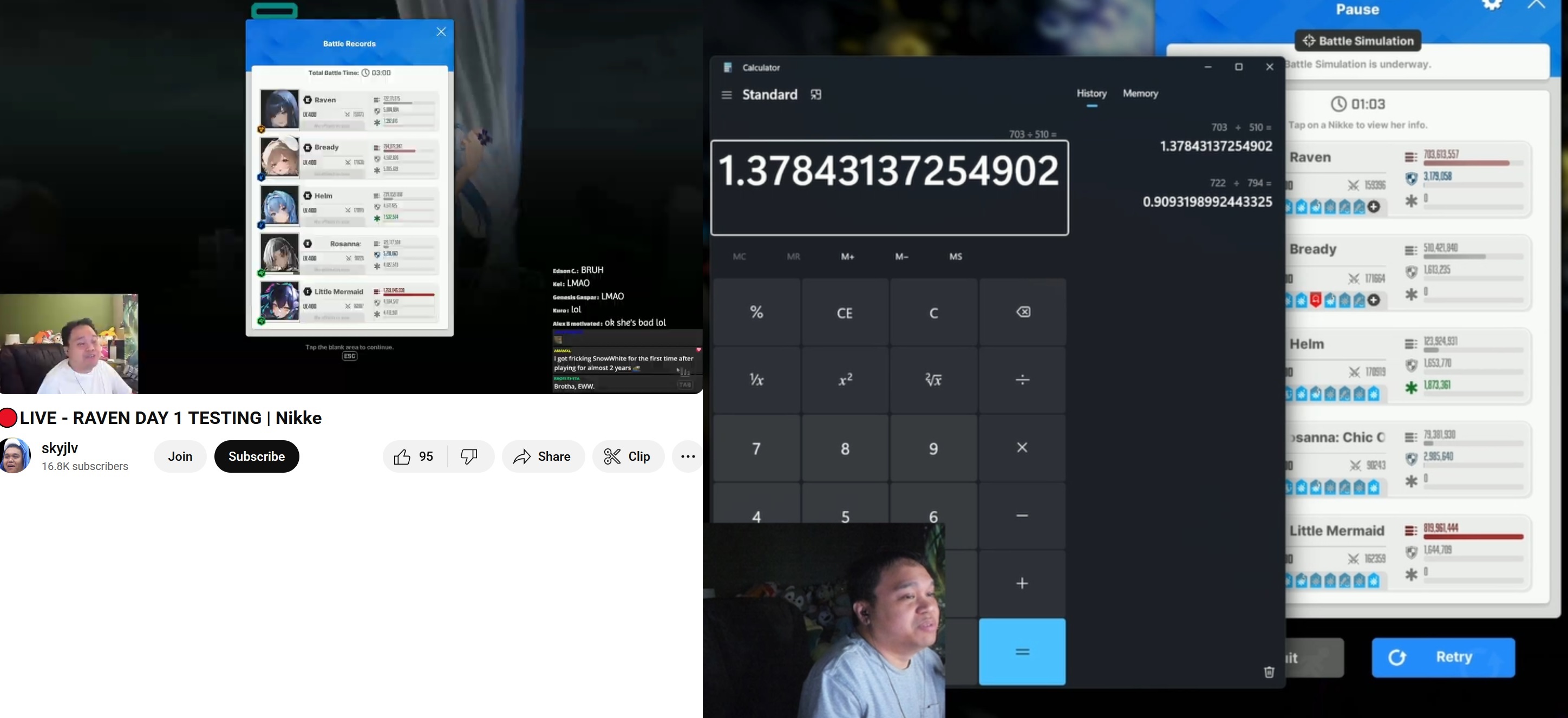Click the Subscribe button

[x=256, y=456]
